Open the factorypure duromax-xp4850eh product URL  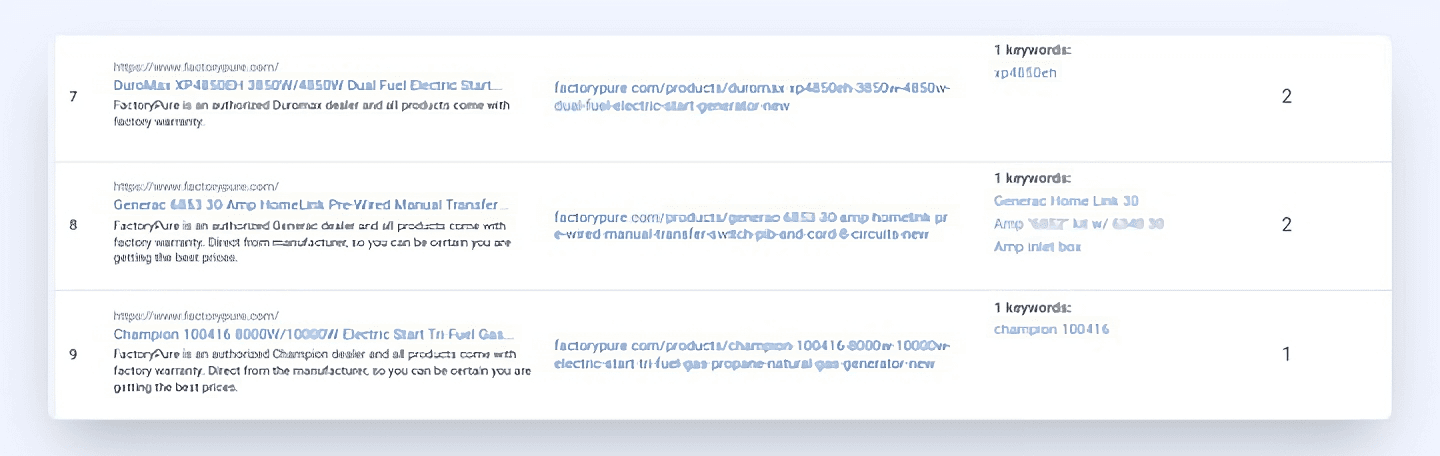click(752, 96)
